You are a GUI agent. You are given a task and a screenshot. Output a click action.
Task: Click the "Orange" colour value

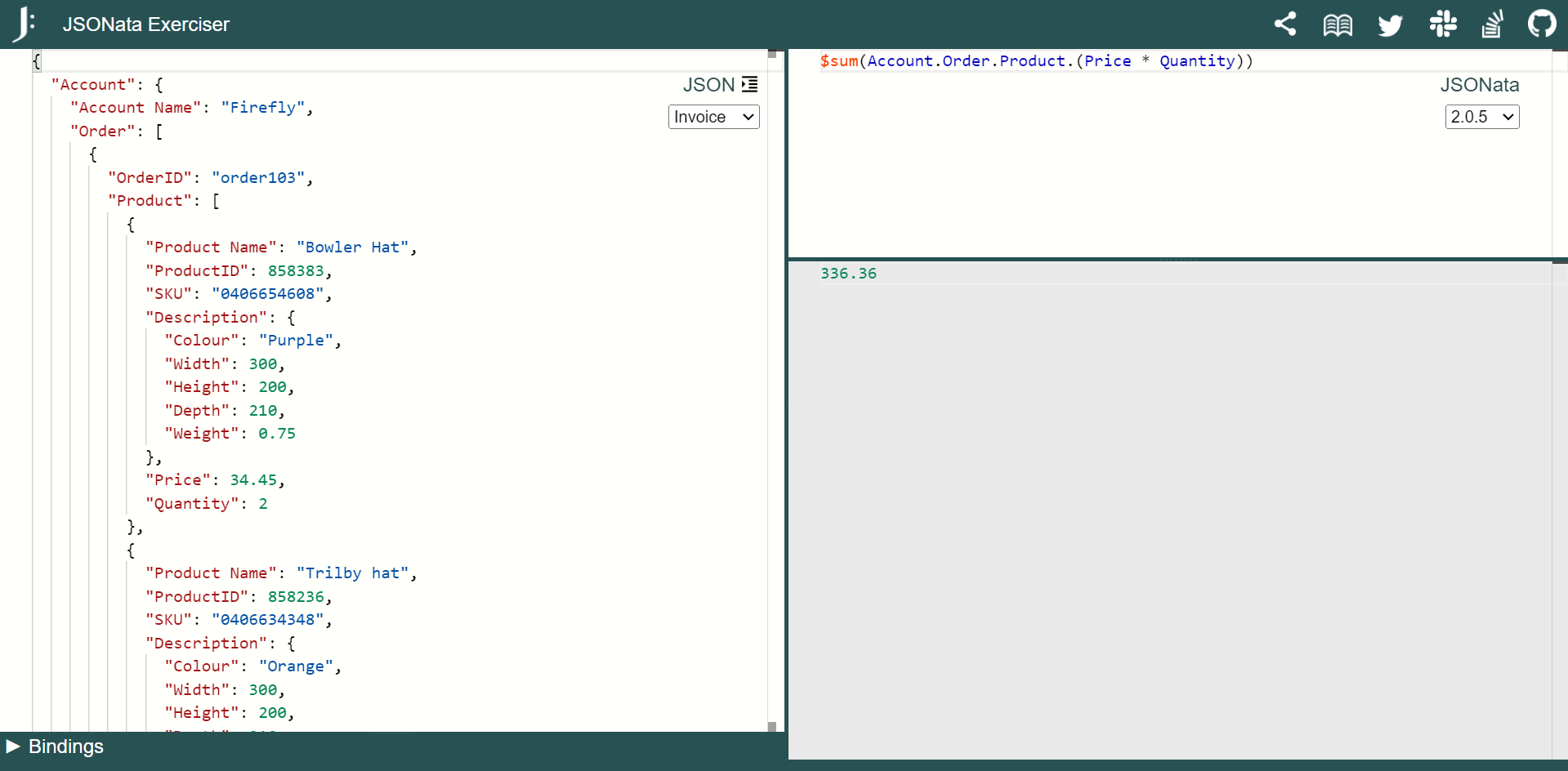[x=296, y=666]
